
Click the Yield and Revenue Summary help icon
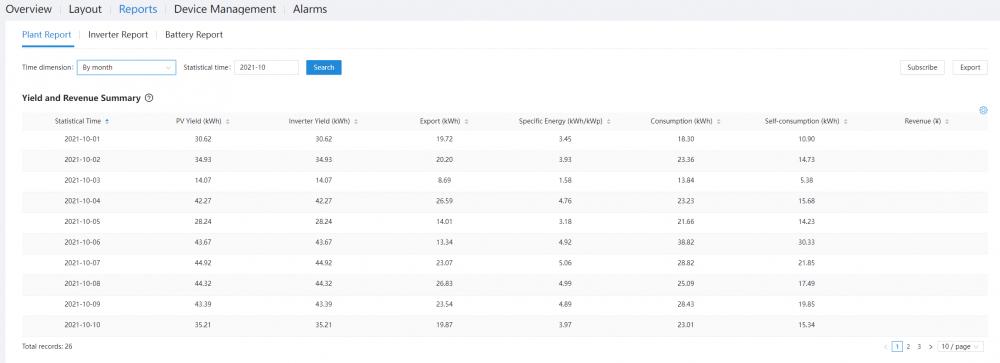click(149, 98)
